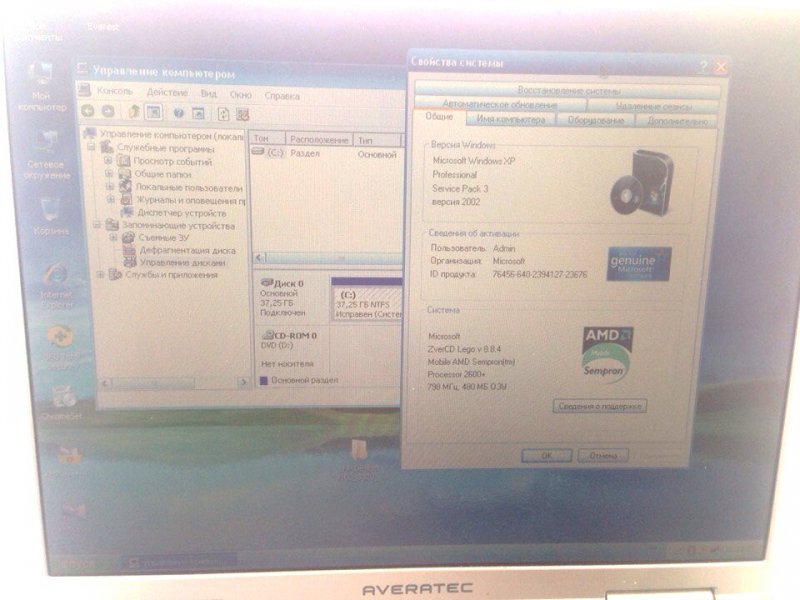800x600 pixels.
Task: Select the (C:) partition block in disk view
Action: point(365,304)
